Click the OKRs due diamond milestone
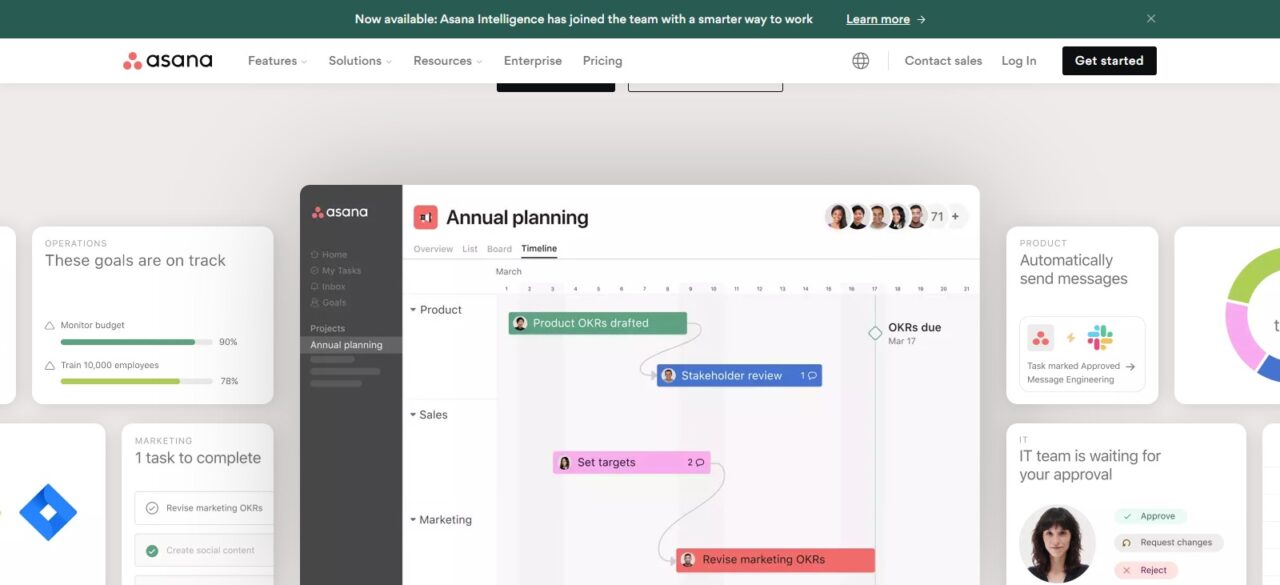Screen dimensions: 1280x585 point(875,333)
